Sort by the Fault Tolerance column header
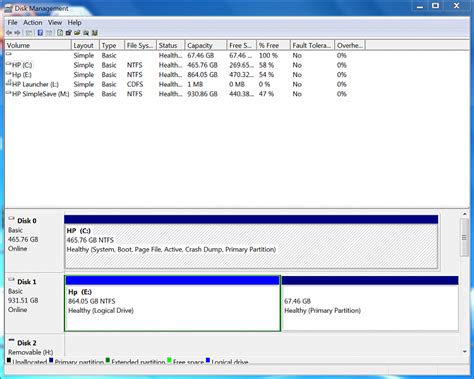The image size is (474, 379). (312, 45)
